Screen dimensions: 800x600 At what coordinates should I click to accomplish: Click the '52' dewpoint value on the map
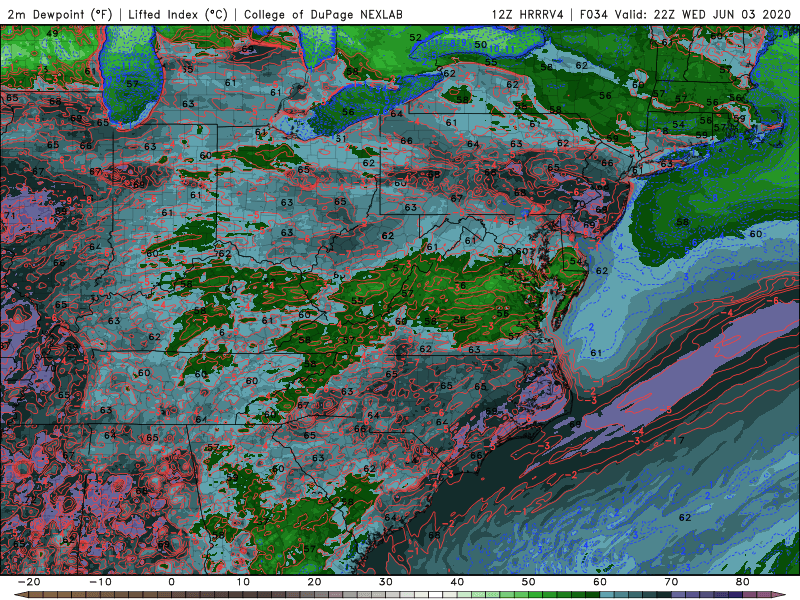pyautogui.click(x=415, y=37)
